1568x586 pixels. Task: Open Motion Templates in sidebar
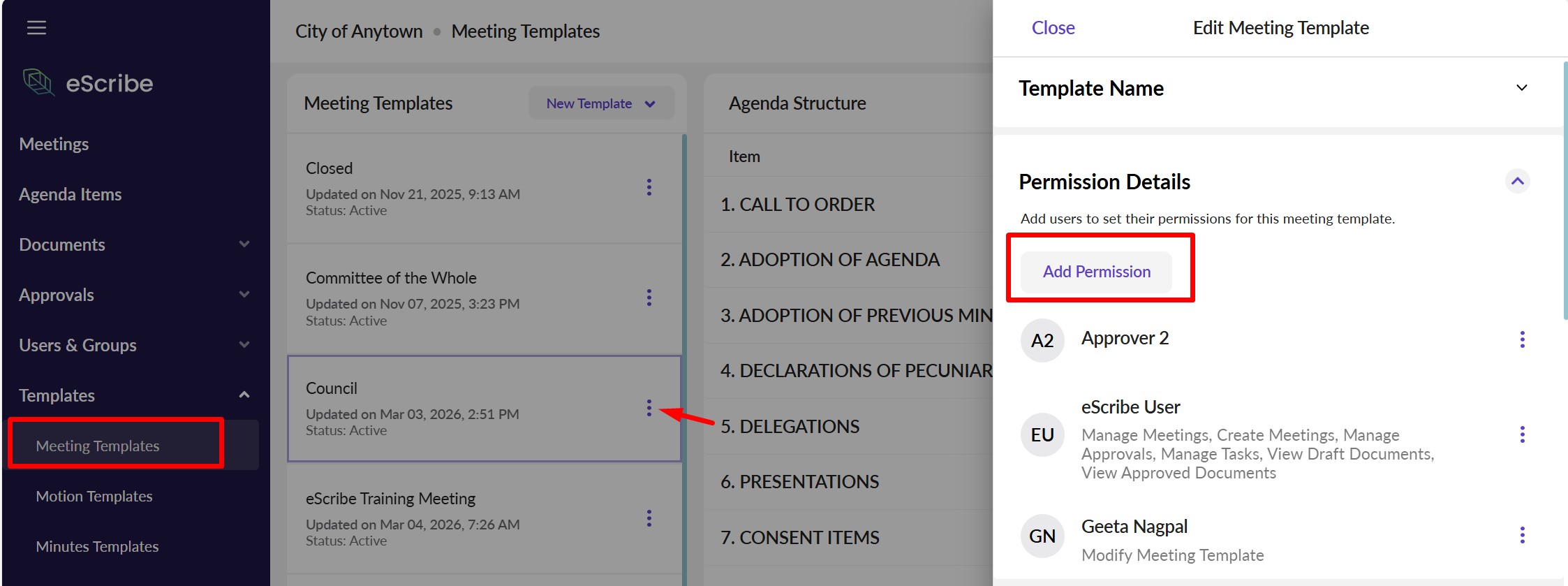pyautogui.click(x=94, y=496)
